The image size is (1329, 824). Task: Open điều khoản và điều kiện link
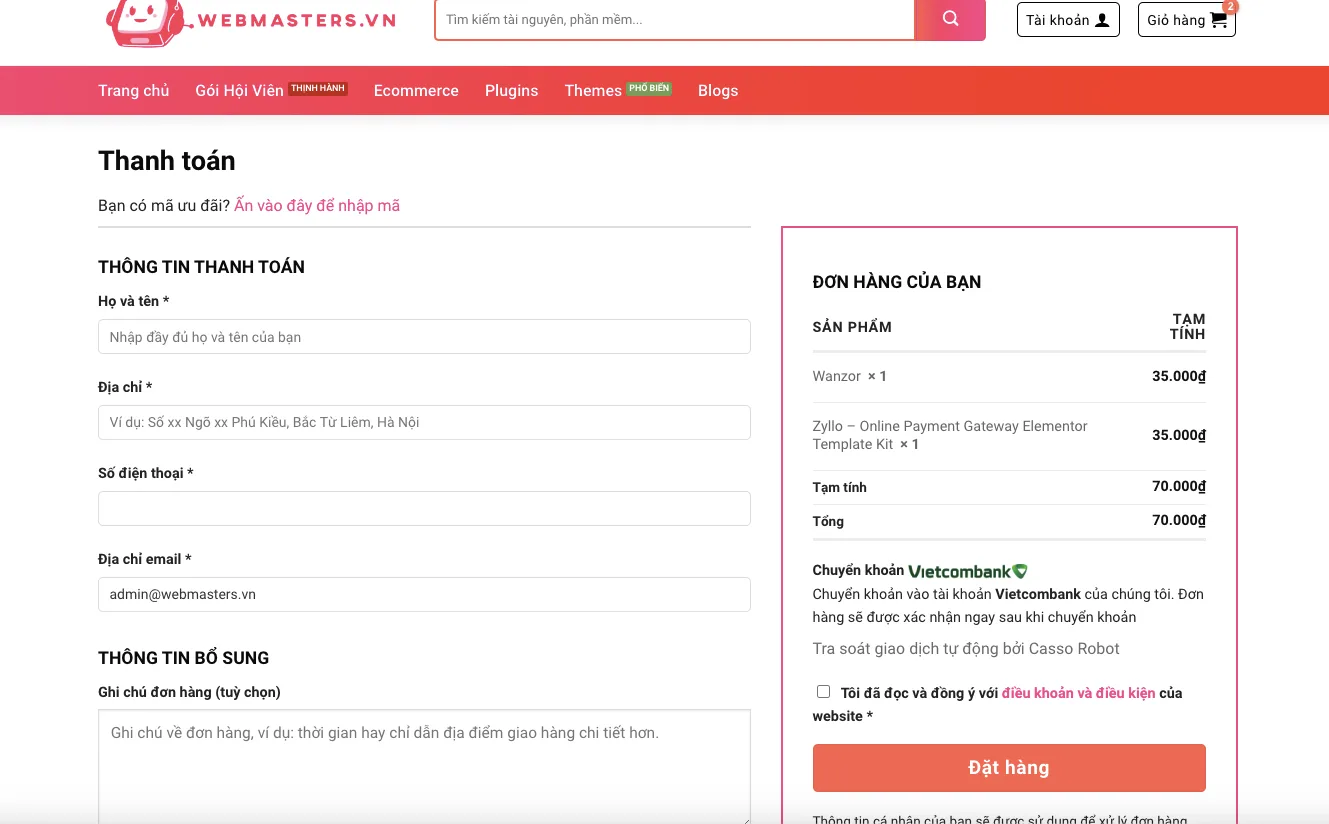click(1078, 693)
